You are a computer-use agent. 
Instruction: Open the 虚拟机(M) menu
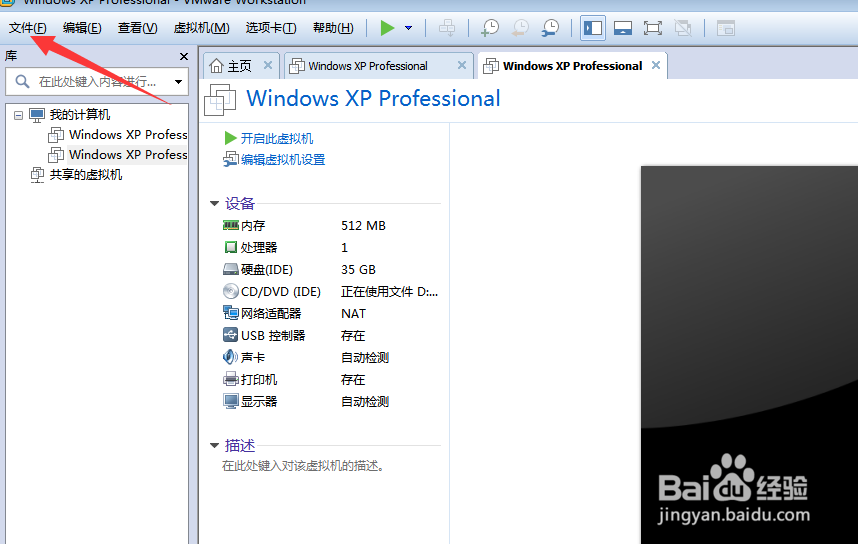[x=201, y=28]
